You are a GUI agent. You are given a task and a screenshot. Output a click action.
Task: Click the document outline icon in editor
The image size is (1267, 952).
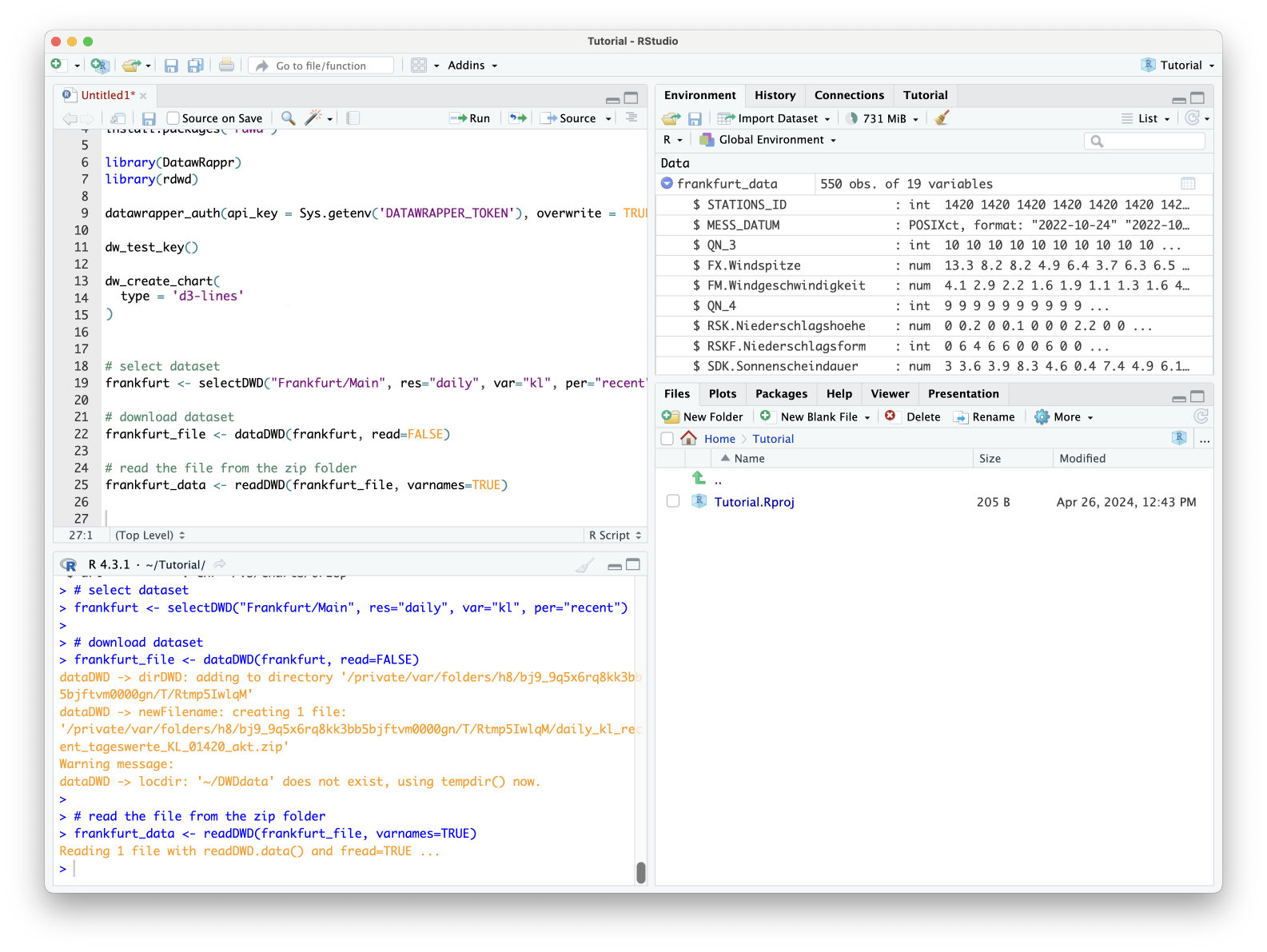click(632, 118)
